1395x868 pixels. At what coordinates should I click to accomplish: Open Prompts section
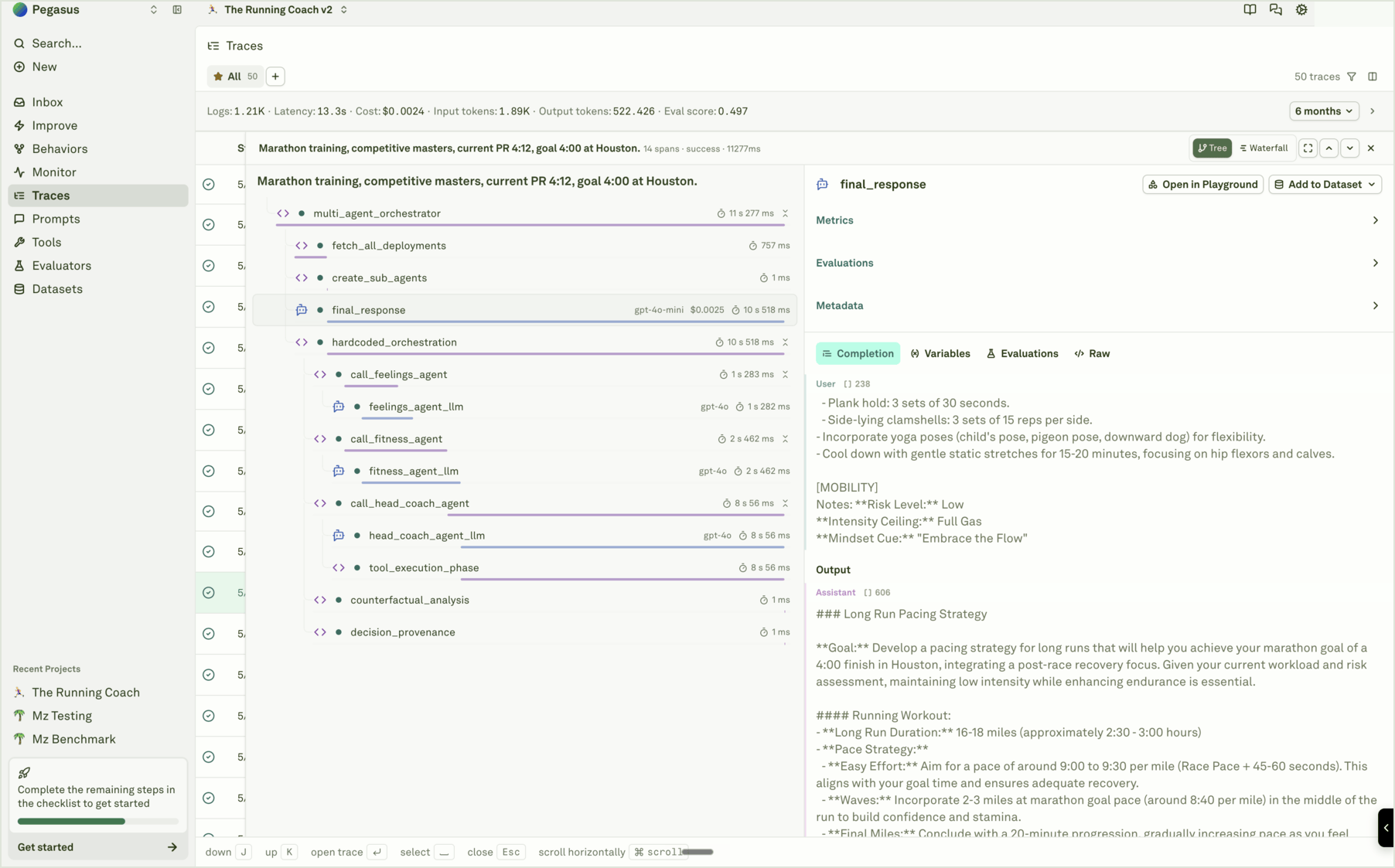pos(98,219)
